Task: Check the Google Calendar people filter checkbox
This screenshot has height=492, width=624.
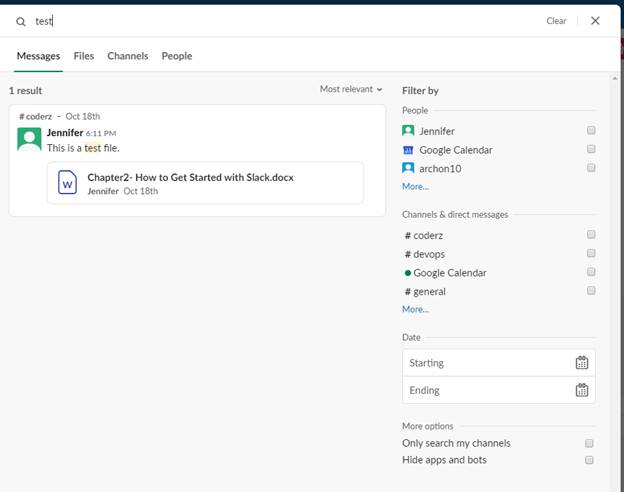Action: pos(591,149)
